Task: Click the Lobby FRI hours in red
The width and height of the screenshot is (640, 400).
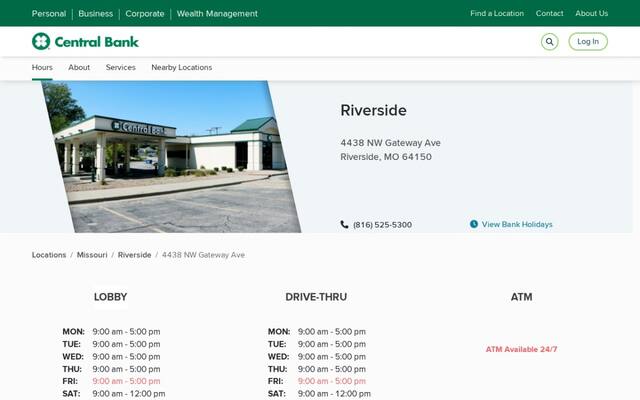Action: (126, 381)
